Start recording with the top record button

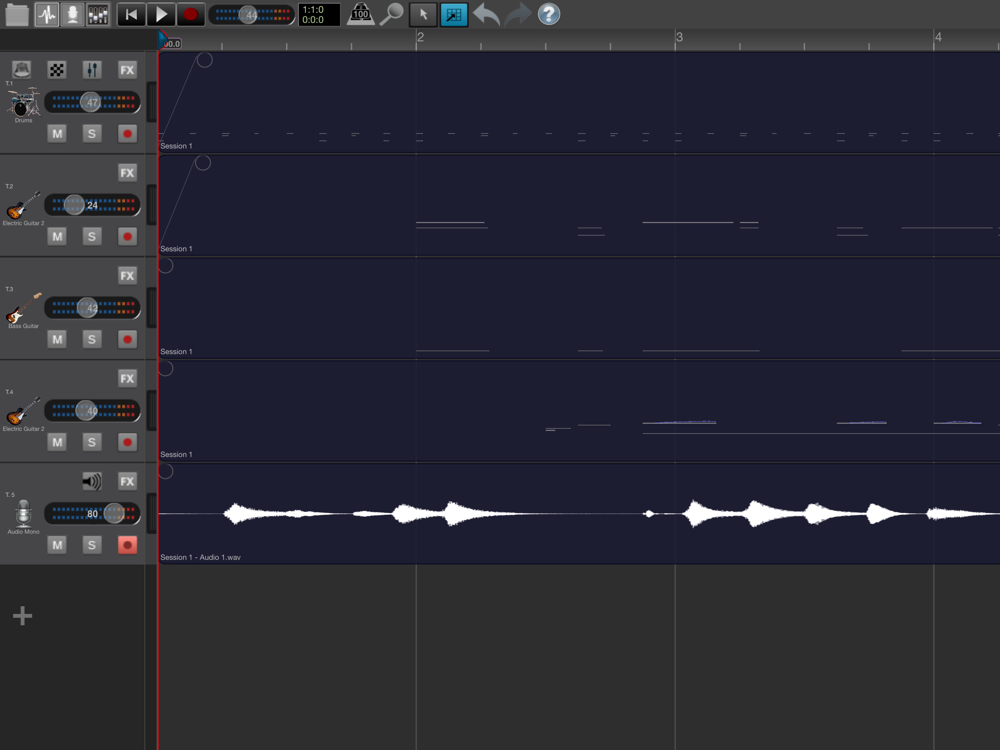pyautogui.click(x=190, y=15)
